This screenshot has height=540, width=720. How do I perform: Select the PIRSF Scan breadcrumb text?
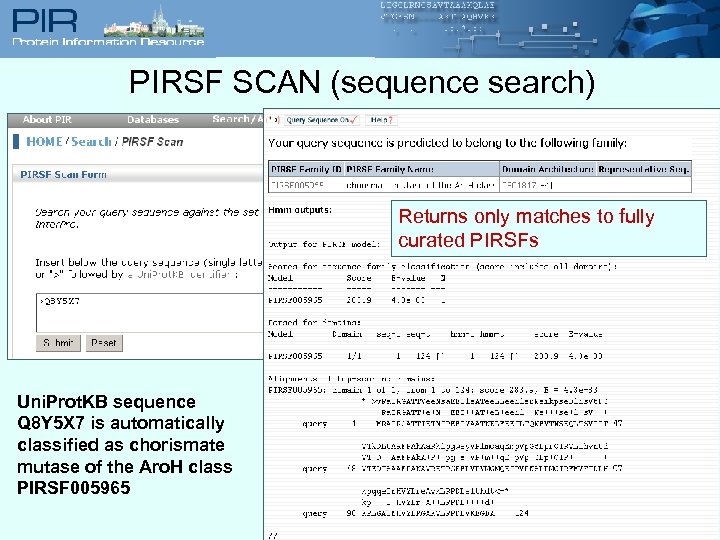click(x=152, y=142)
